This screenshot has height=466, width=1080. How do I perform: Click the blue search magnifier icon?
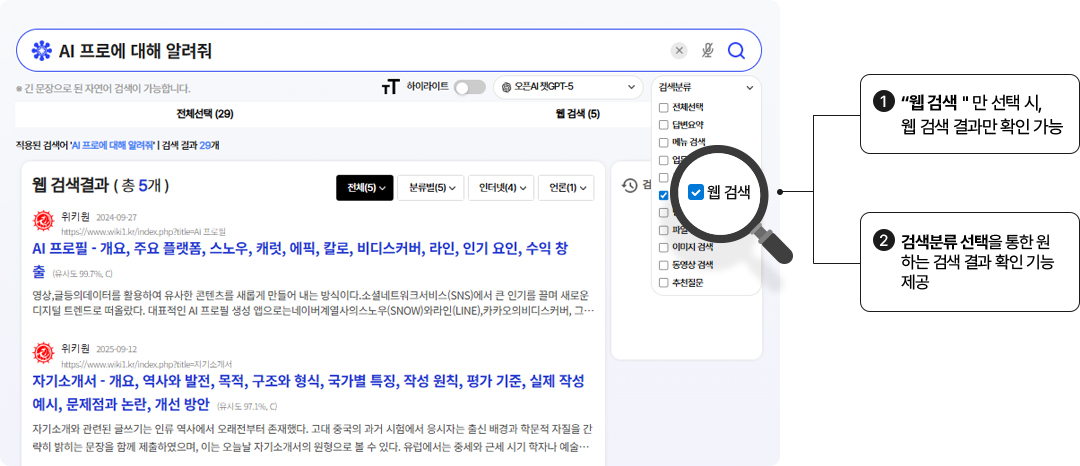tap(737, 51)
